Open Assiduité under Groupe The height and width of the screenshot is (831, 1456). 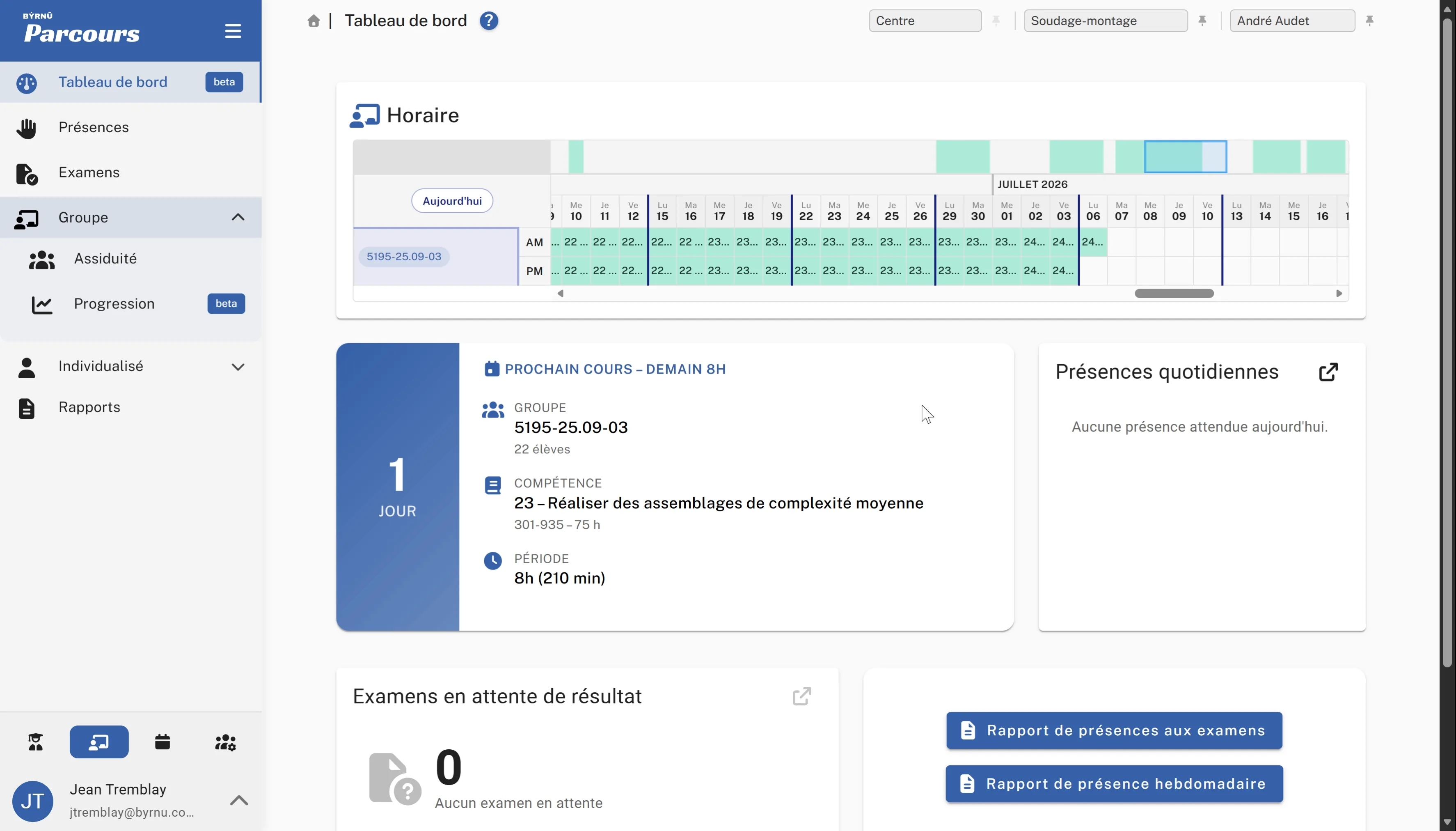[130, 259]
